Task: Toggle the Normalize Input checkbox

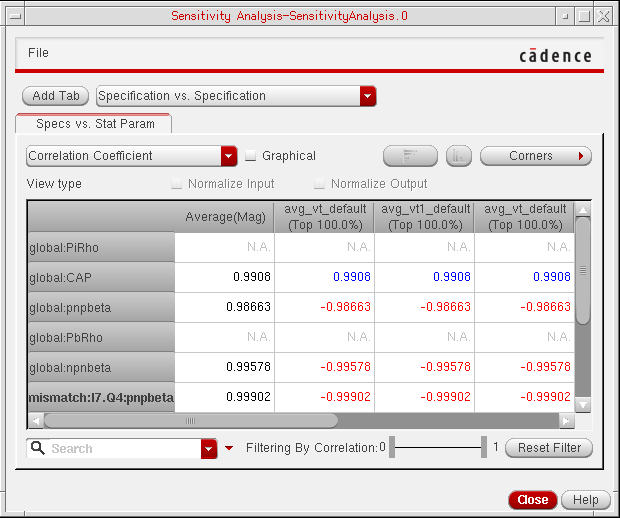Action: [x=177, y=184]
